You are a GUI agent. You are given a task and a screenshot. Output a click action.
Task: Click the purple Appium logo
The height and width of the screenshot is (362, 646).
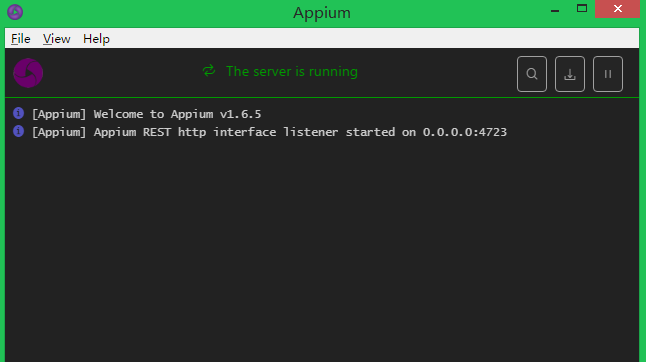tap(28, 73)
